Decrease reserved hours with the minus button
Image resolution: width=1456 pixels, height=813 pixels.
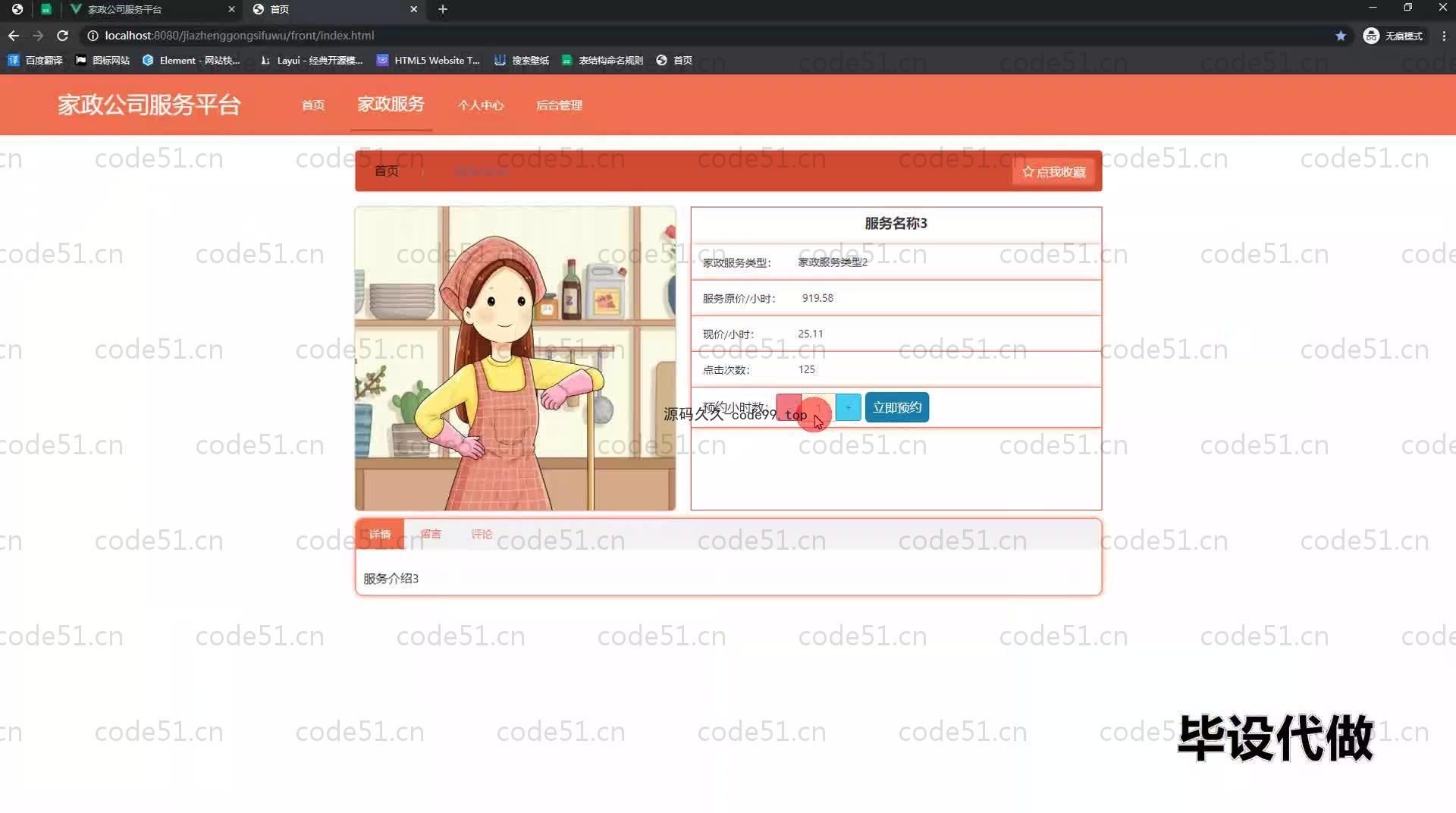(x=788, y=407)
